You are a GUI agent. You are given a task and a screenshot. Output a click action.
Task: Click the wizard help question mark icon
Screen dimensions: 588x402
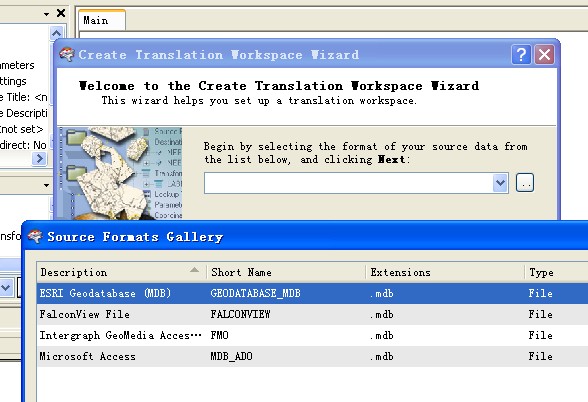[x=521, y=55]
